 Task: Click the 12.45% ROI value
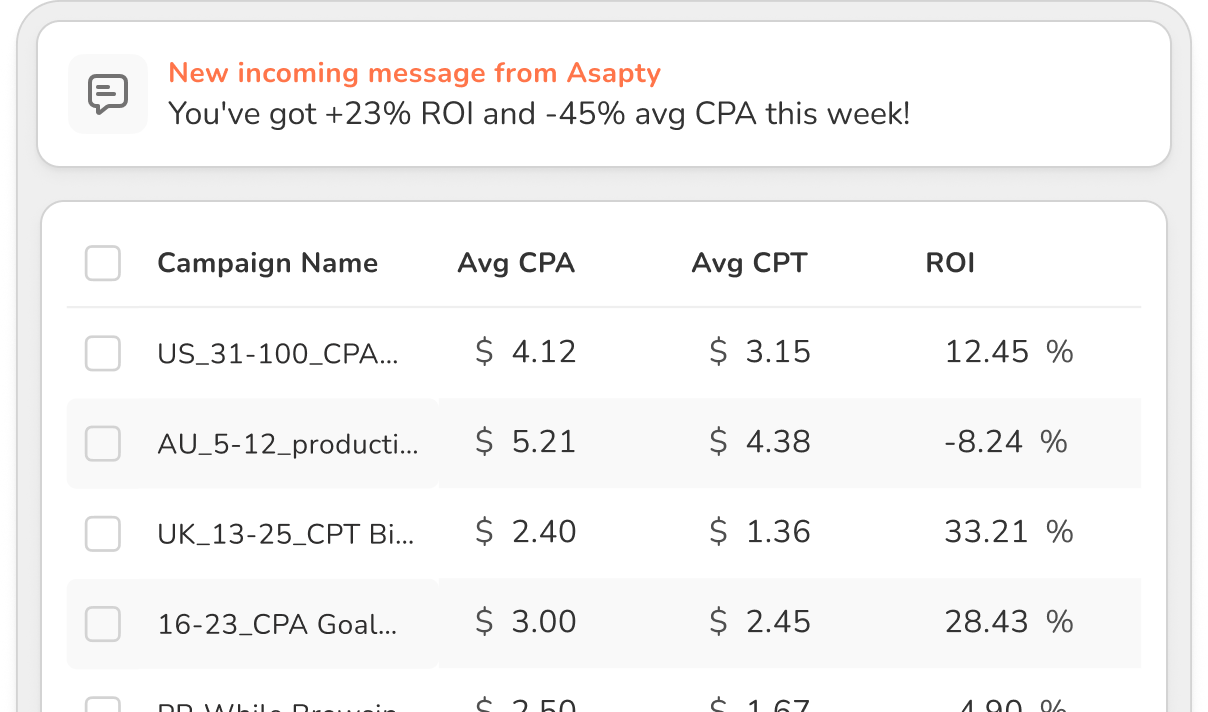pos(1008,352)
